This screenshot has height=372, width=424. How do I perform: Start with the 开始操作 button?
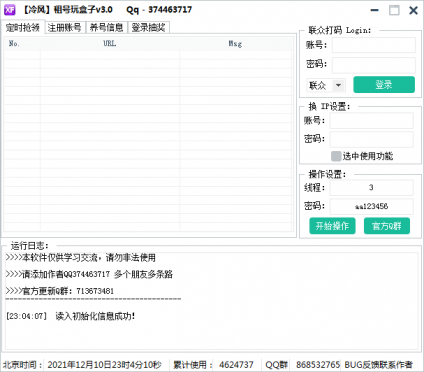click(x=332, y=226)
